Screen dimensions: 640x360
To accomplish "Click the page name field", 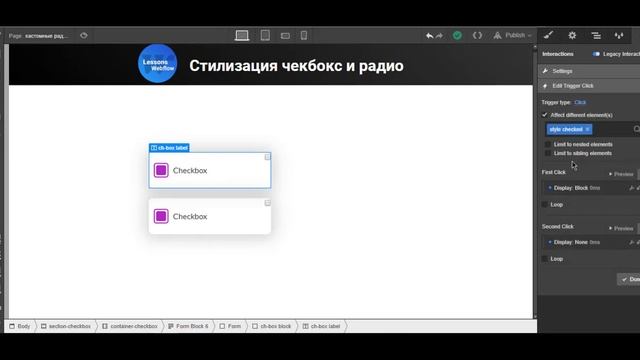I will 47,36.
